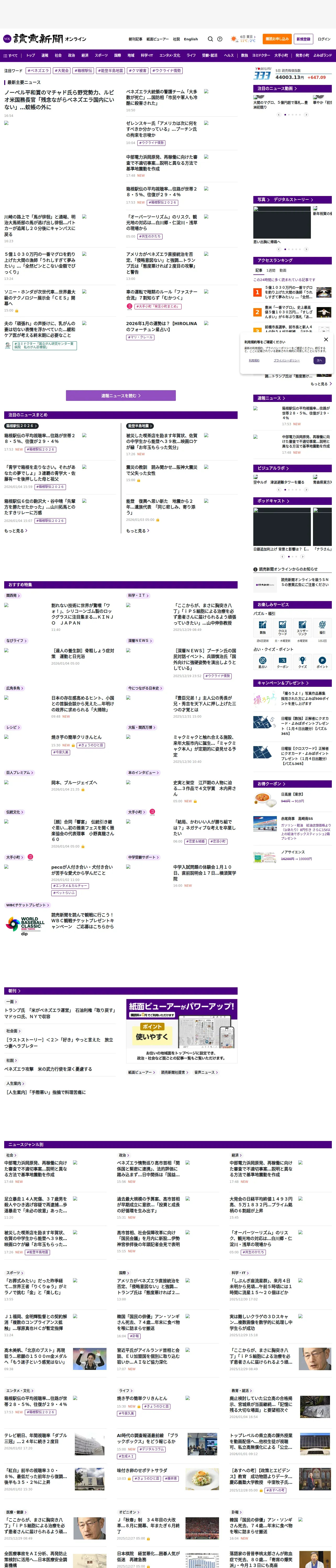Click the 速報ニュースを読む purple button
This screenshot has height=1568, width=336.
[x=121, y=396]
